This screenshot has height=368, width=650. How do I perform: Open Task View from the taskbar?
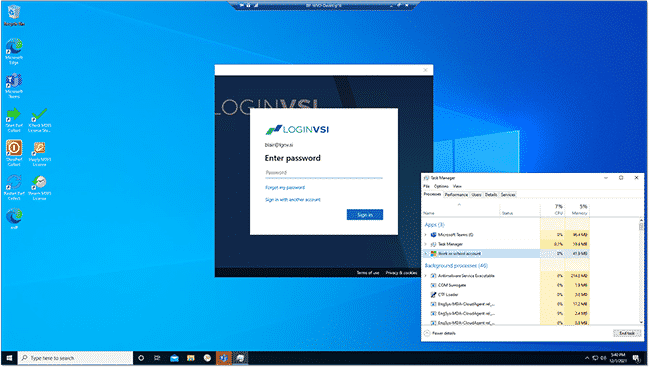pos(157,358)
